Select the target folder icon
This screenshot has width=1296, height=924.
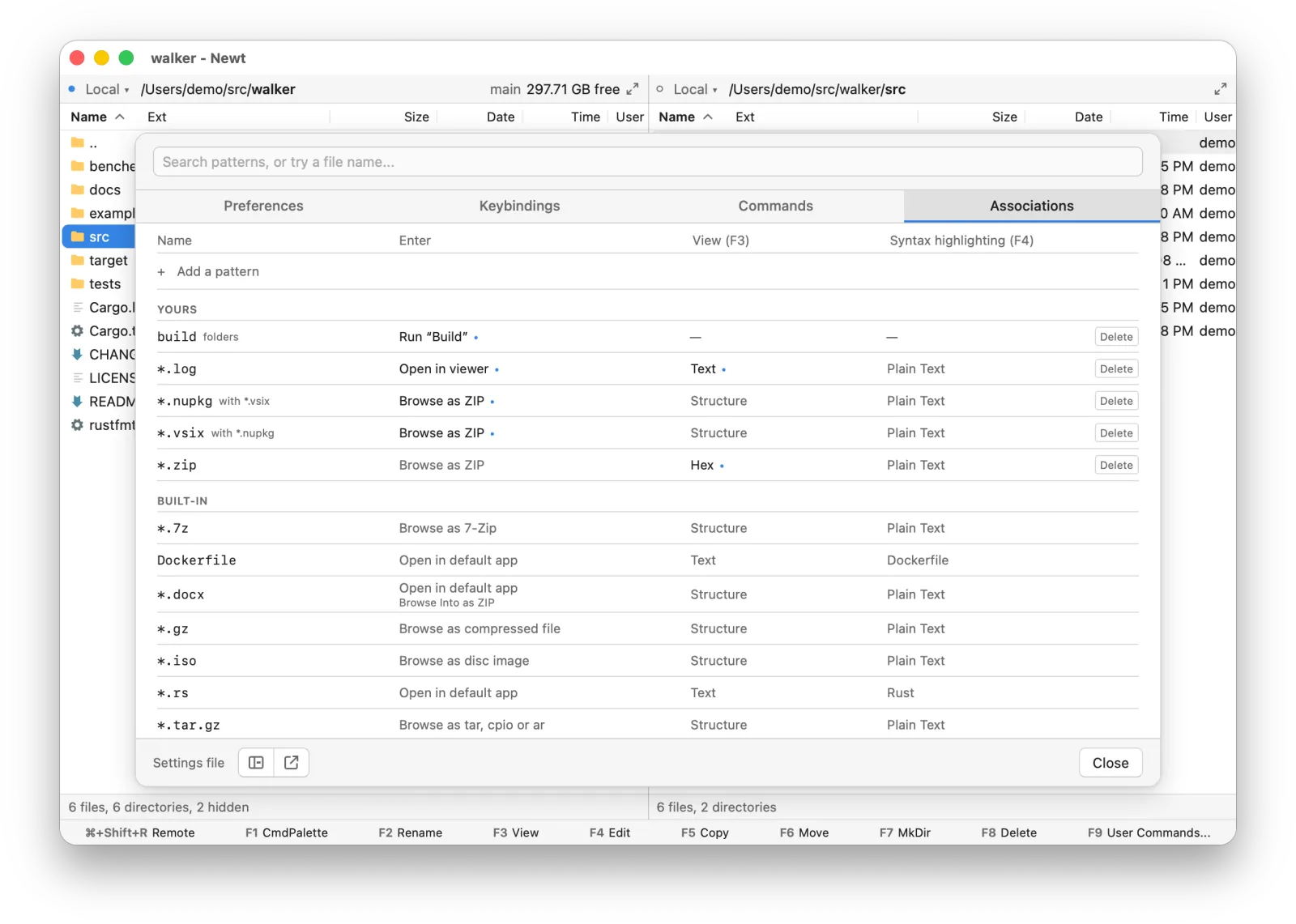[x=78, y=260]
